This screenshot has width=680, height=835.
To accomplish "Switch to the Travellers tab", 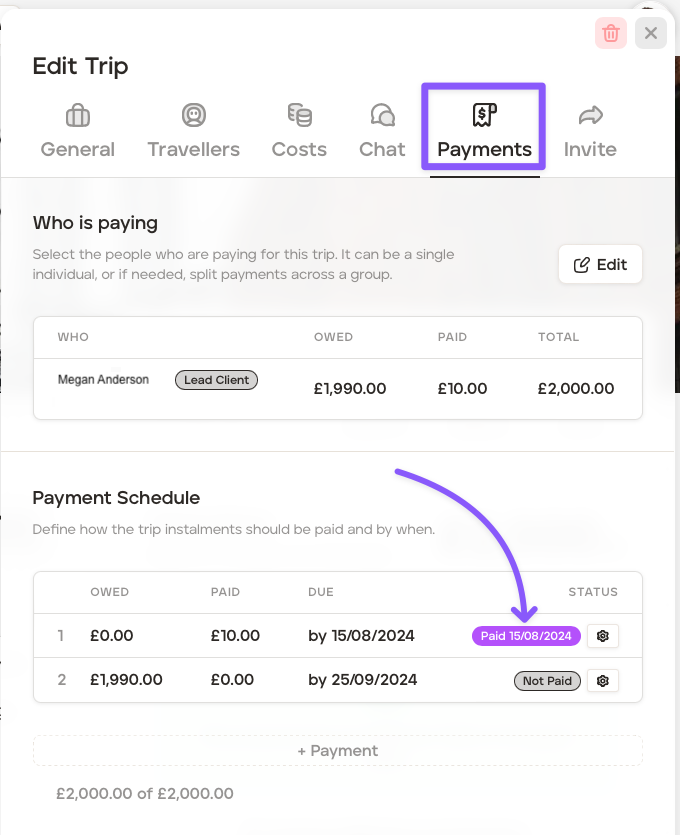I will click(x=193, y=149).
